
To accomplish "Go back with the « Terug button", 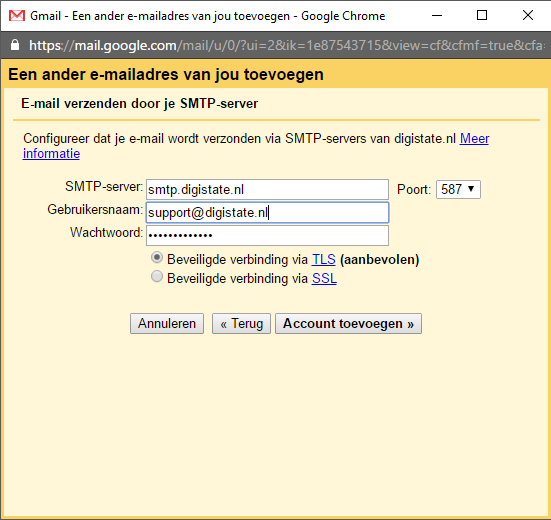I will tap(241, 324).
